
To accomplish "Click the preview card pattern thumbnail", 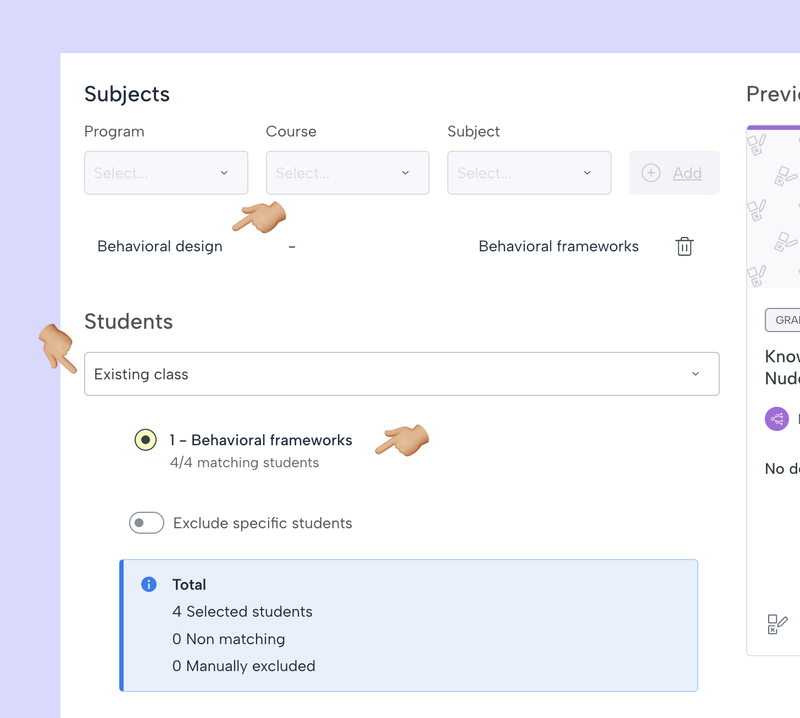I will coord(774,208).
